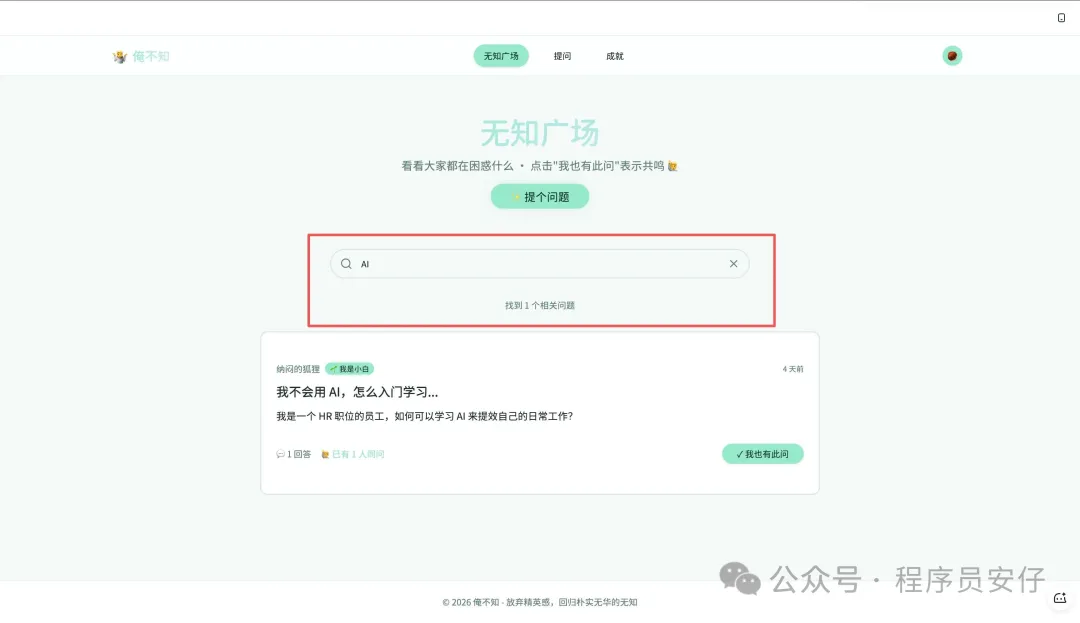Go to the 提问 tab
Screen dimensions: 1080x623
click(x=562, y=56)
